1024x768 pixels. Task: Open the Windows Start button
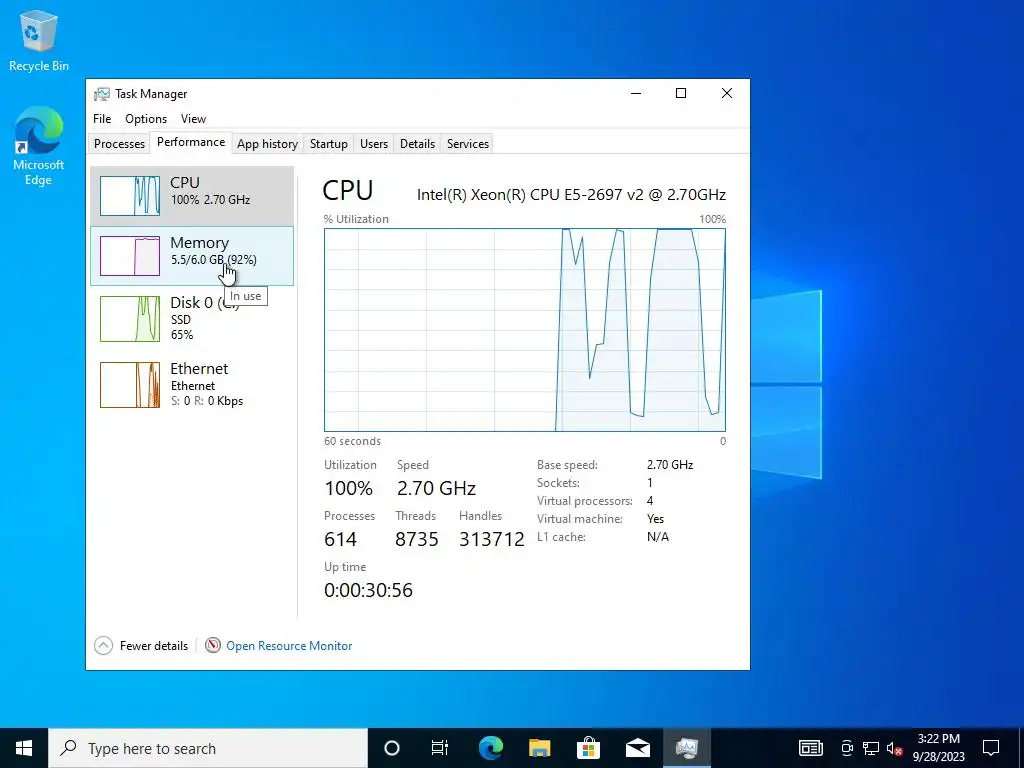tap(24, 748)
